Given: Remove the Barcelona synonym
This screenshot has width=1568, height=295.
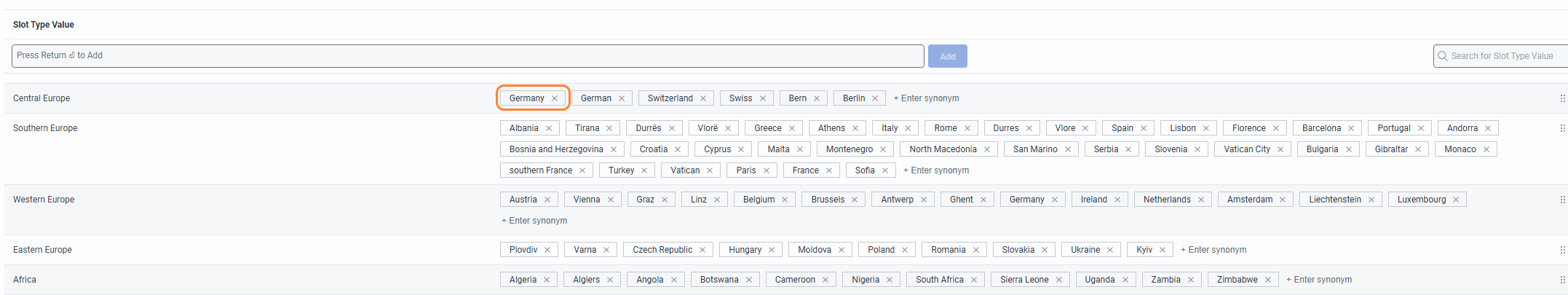Looking at the screenshot, I should [x=1351, y=128].
